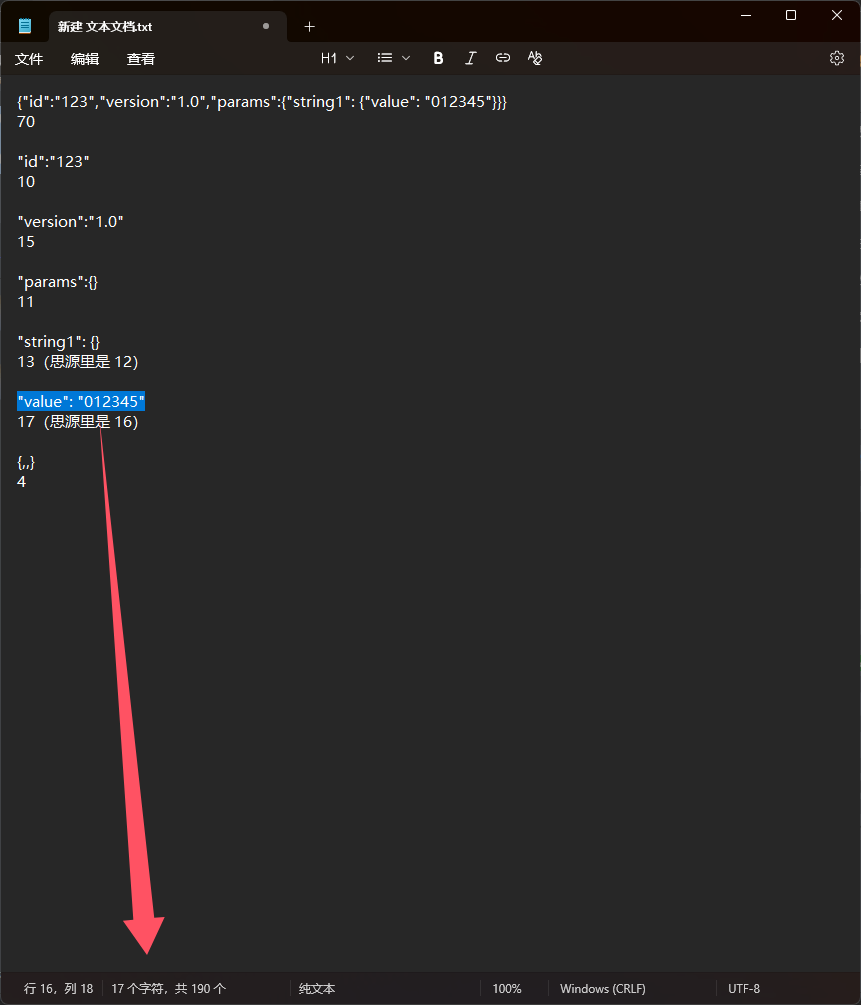Screen dimensions: 861x1005
Task: Open the 100% zoom level control
Action: coord(507,988)
